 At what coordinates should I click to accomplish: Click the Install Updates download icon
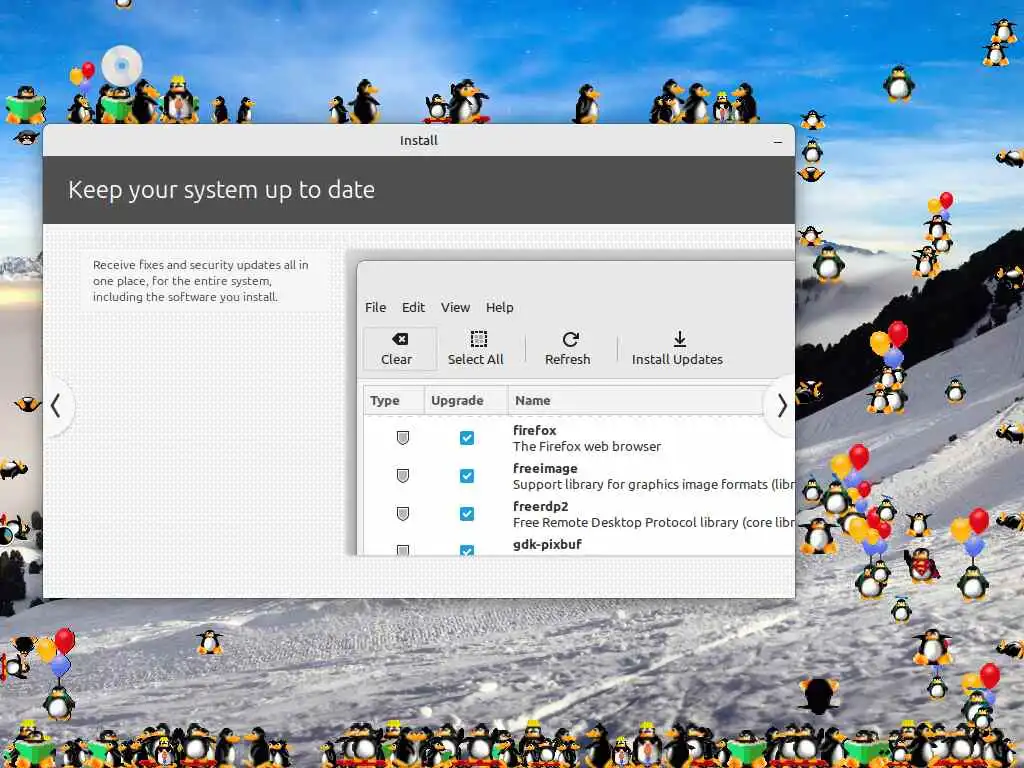click(679, 339)
